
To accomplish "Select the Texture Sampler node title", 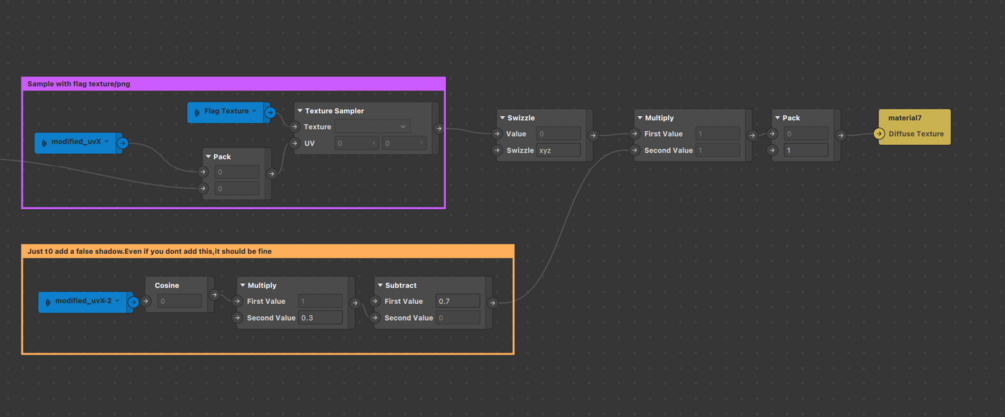I will coord(335,111).
